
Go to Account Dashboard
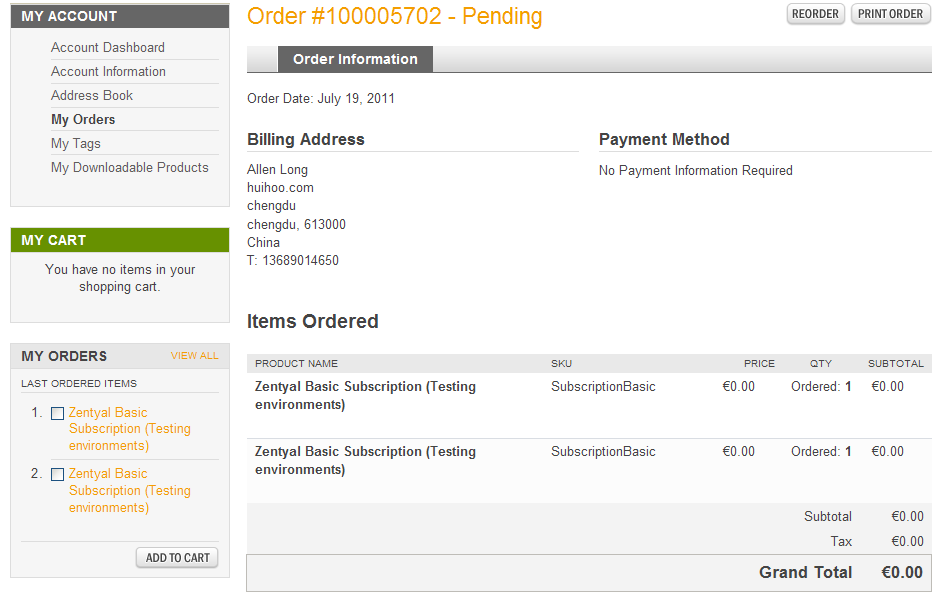tap(108, 47)
